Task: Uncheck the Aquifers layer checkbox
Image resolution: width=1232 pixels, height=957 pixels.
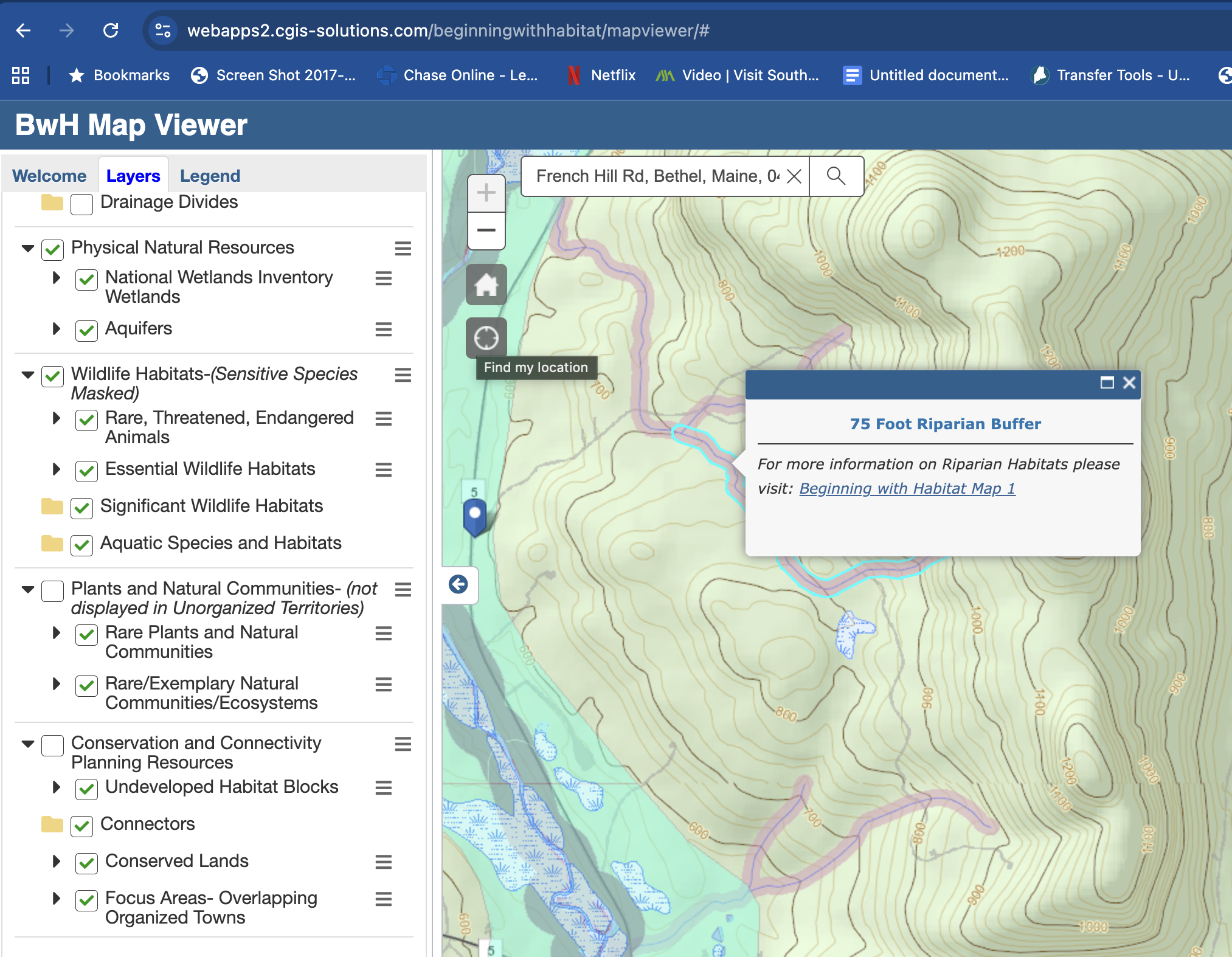Action: 86,330
